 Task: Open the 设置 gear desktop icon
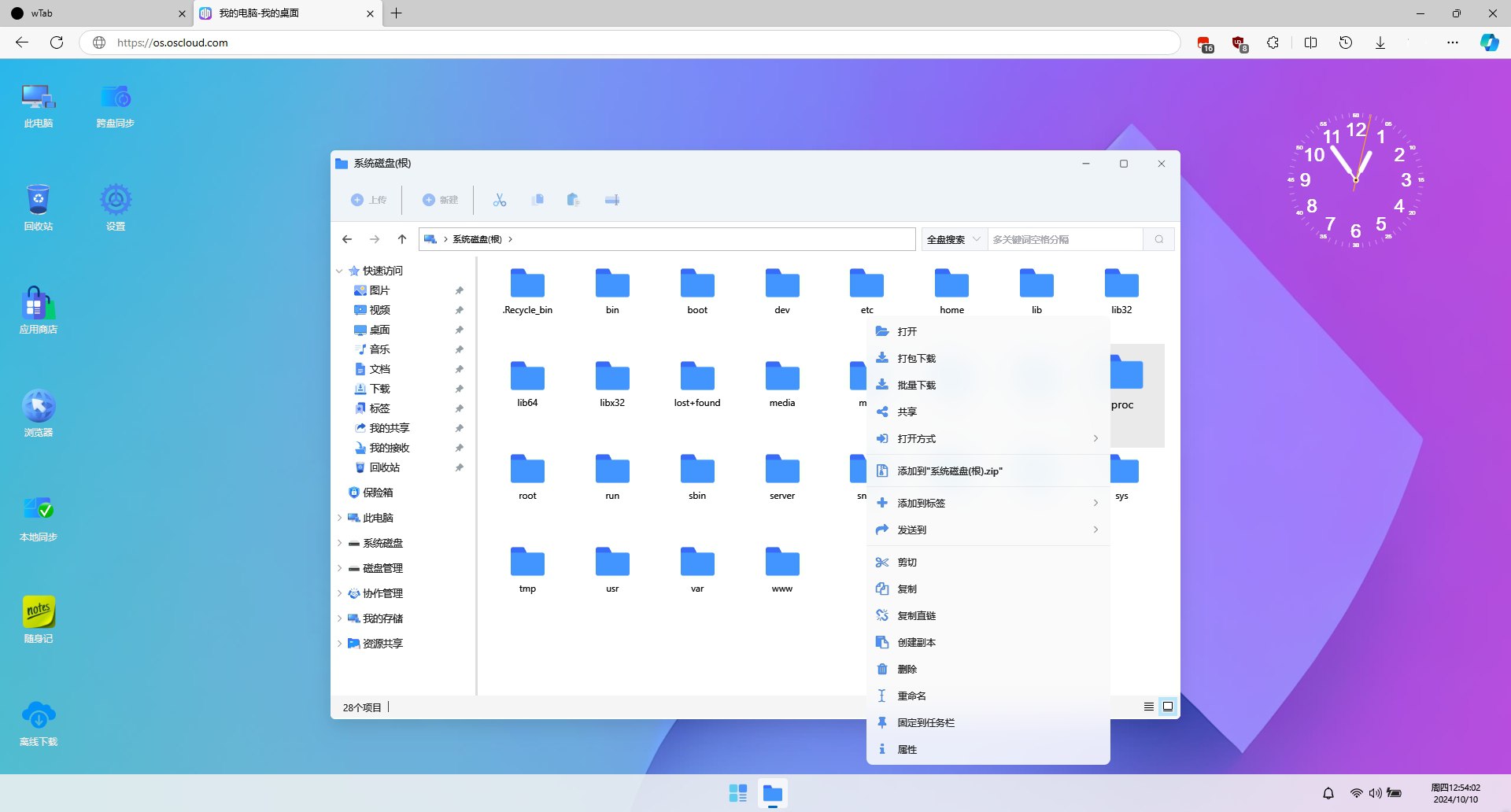tap(115, 208)
